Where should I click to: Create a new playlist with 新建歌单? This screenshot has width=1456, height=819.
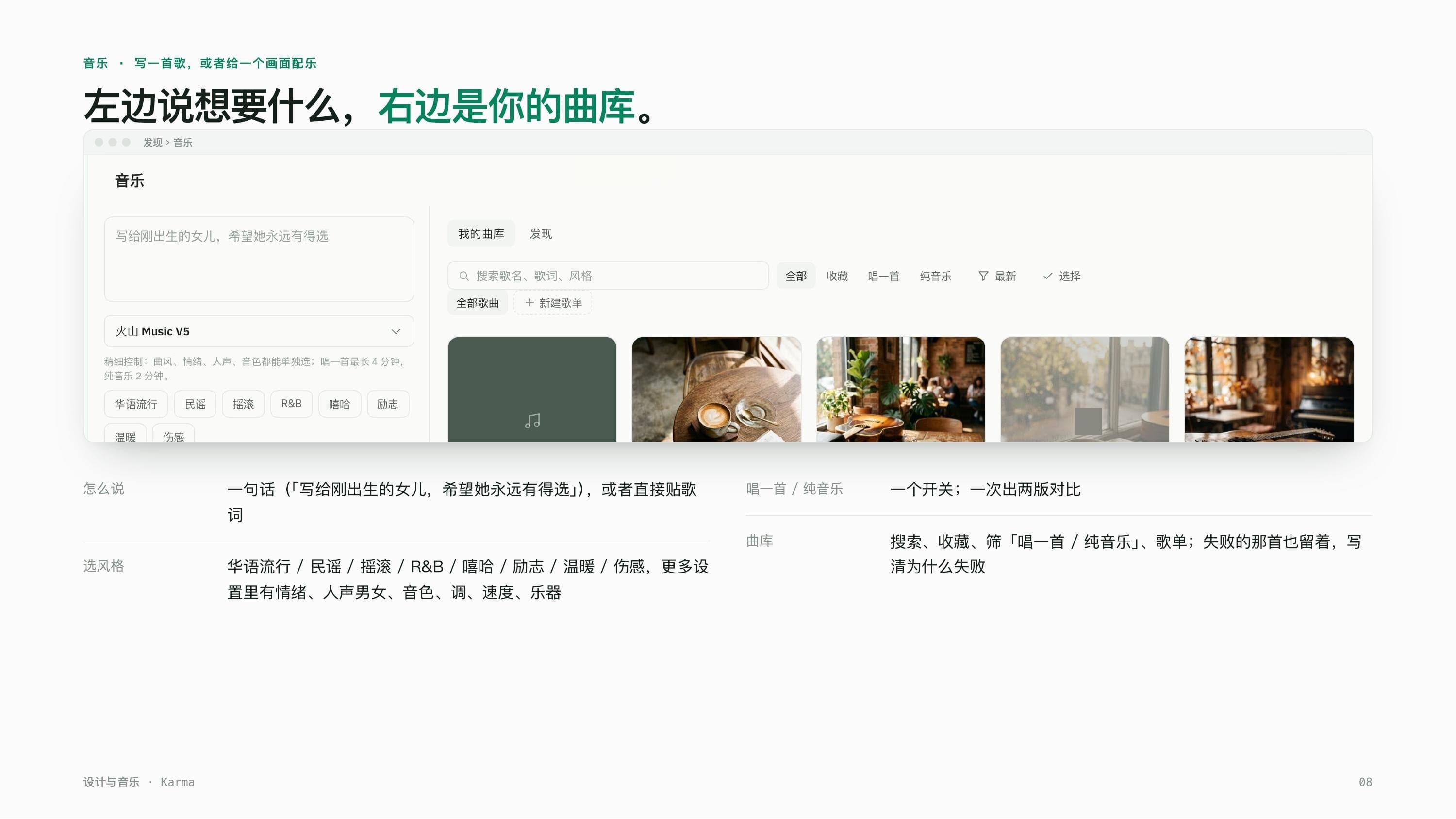click(553, 303)
